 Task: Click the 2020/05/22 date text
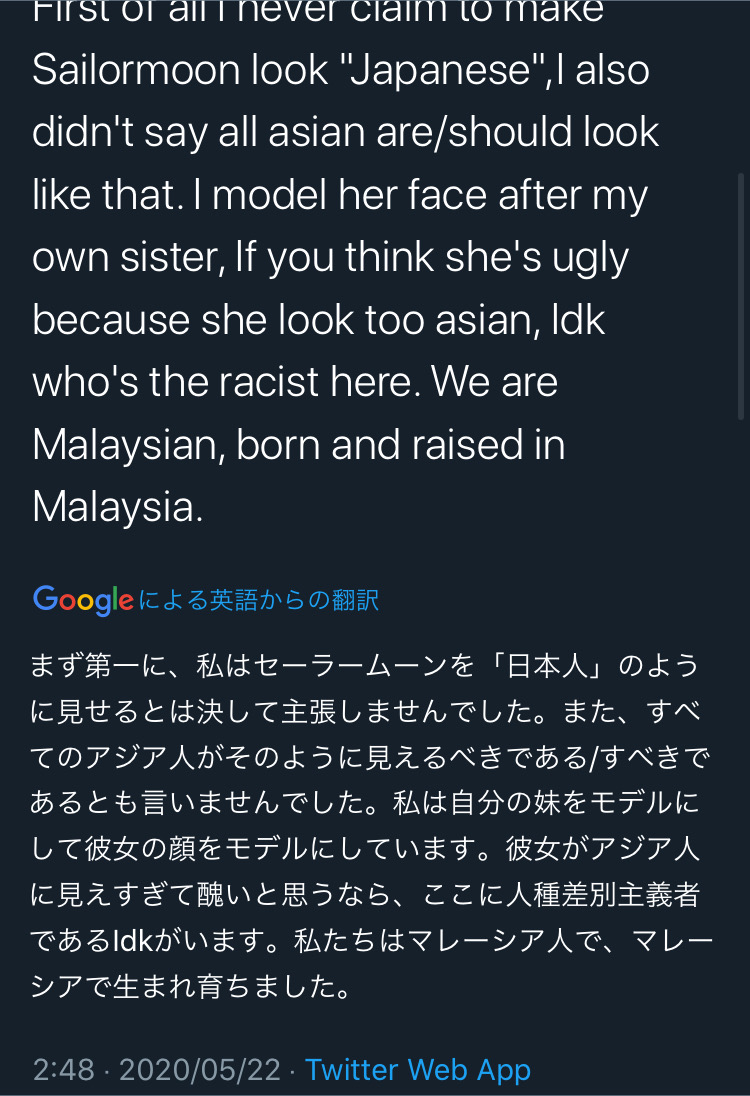point(200,1069)
